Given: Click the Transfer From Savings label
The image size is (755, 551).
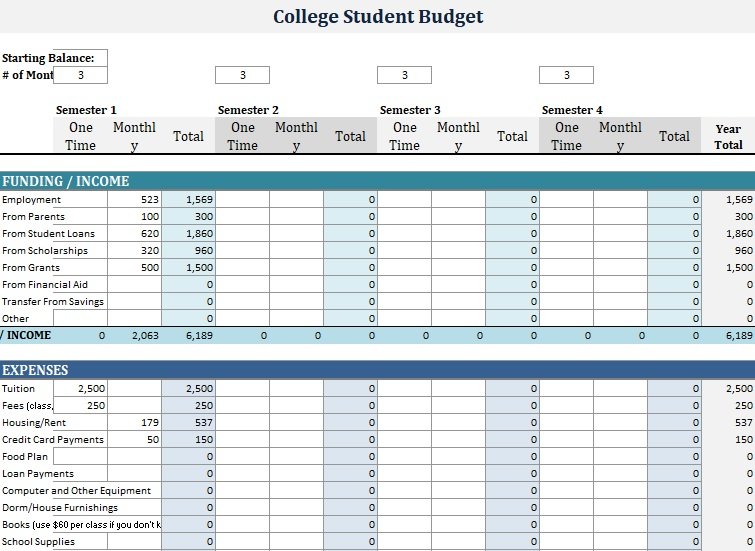Looking at the screenshot, I should point(52,302).
